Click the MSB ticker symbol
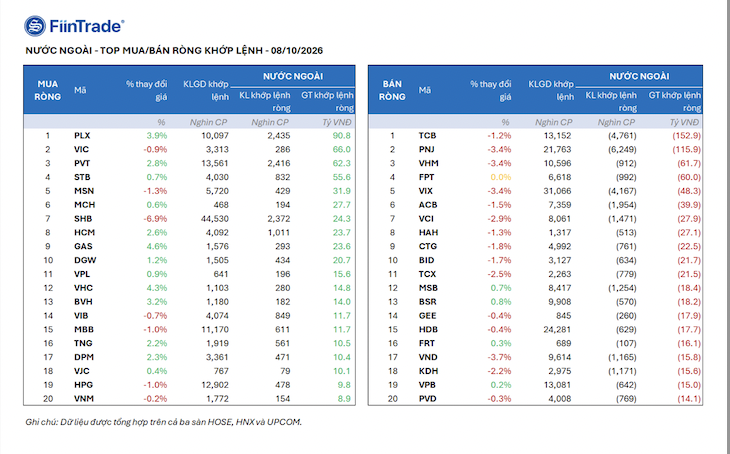The height and width of the screenshot is (454, 730). click(428, 288)
